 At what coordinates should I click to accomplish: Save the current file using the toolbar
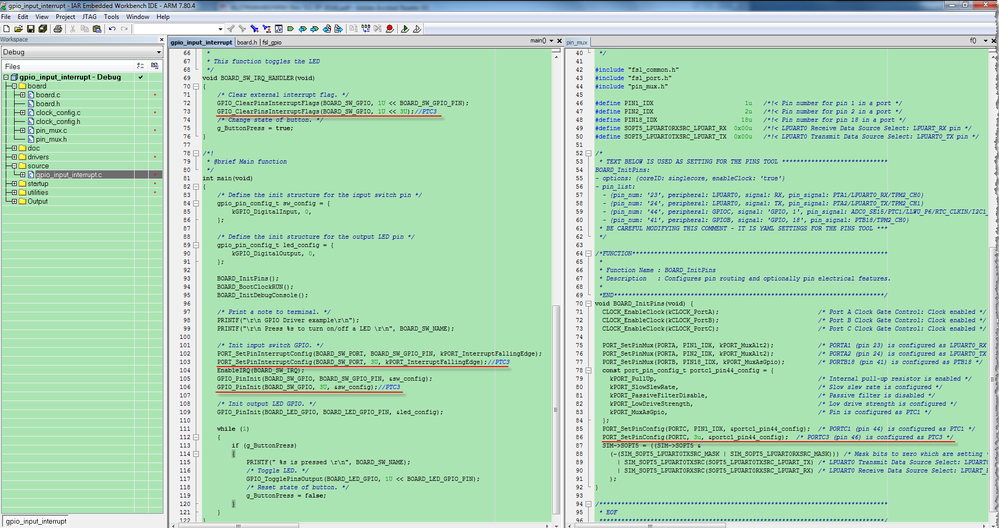click(x=32, y=29)
